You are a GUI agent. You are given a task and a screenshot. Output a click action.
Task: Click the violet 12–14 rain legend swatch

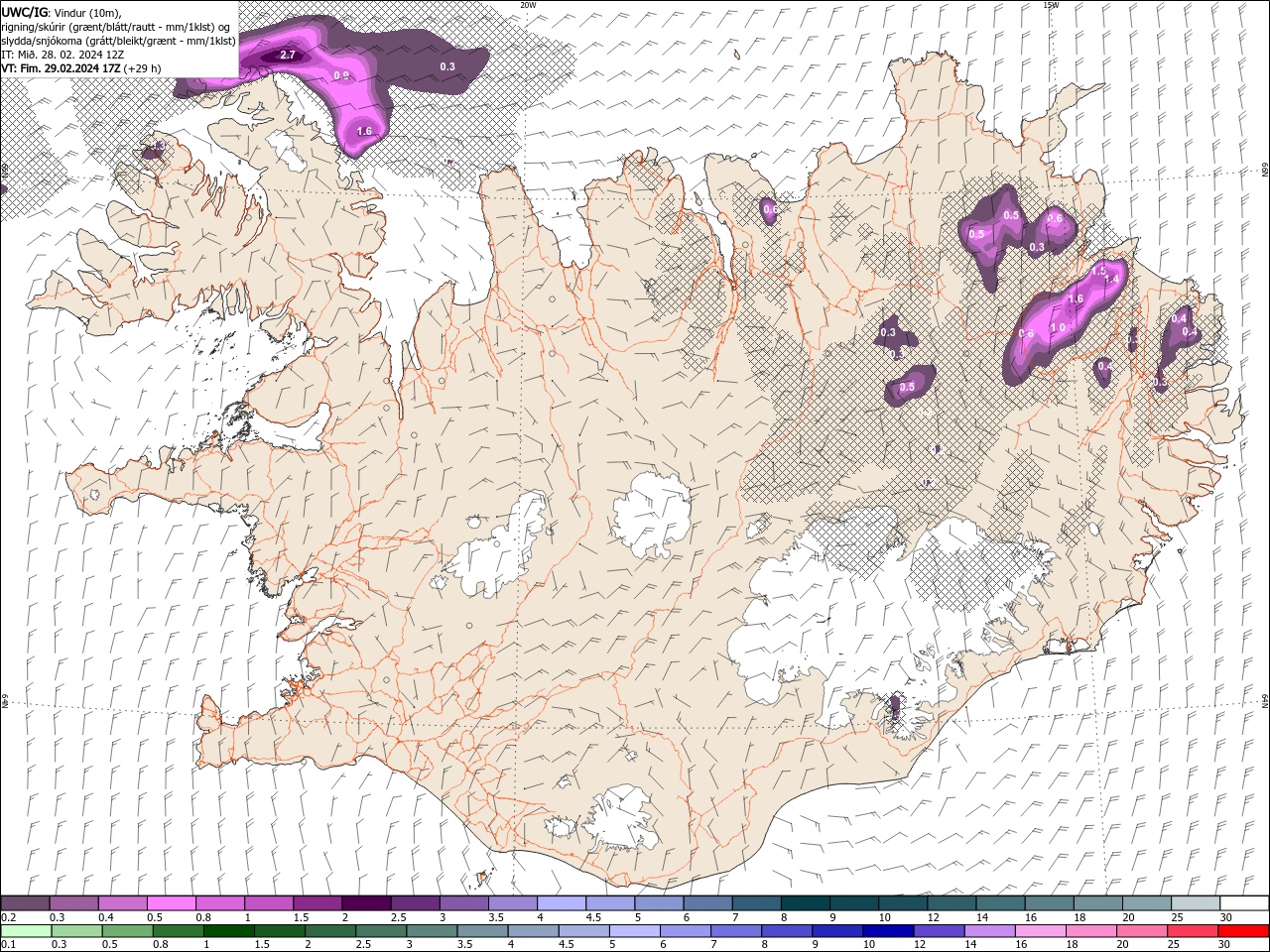click(x=938, y=931)
